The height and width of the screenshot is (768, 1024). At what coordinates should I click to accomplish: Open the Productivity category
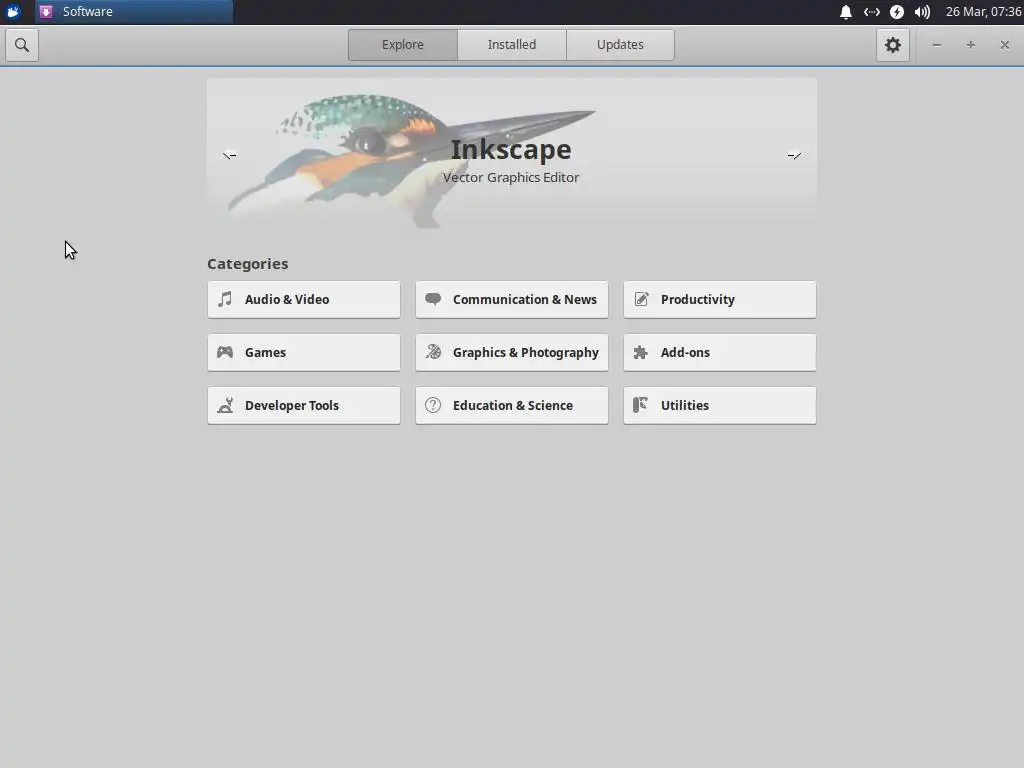click(720, 300)
